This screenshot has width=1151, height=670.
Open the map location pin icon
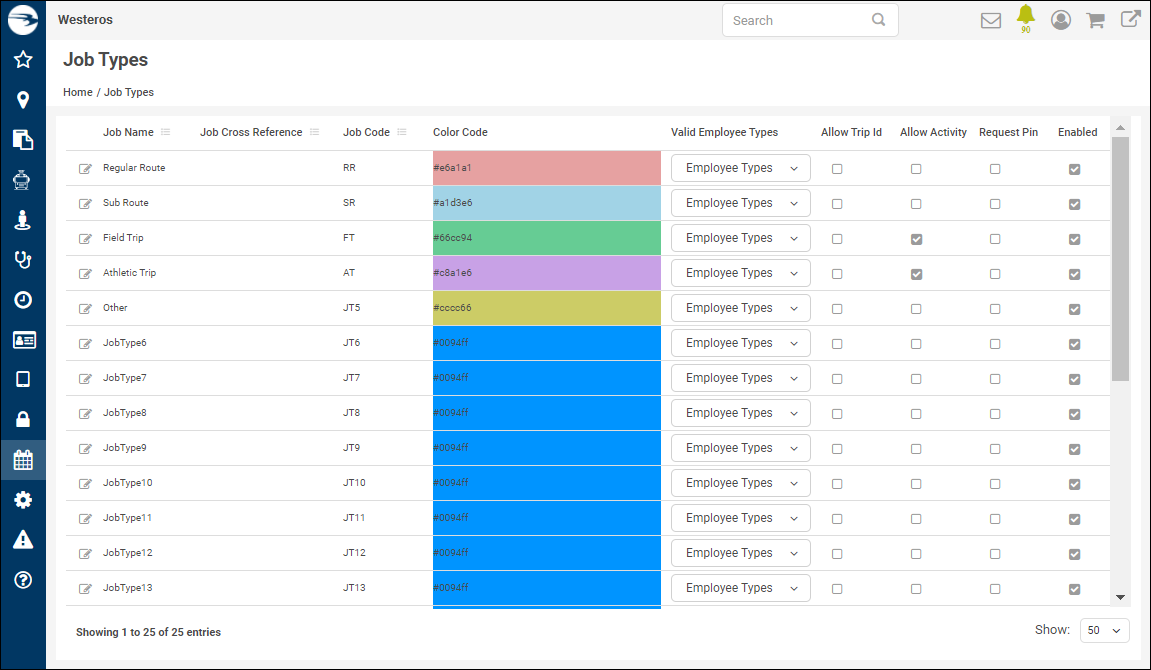coord(23,100)
